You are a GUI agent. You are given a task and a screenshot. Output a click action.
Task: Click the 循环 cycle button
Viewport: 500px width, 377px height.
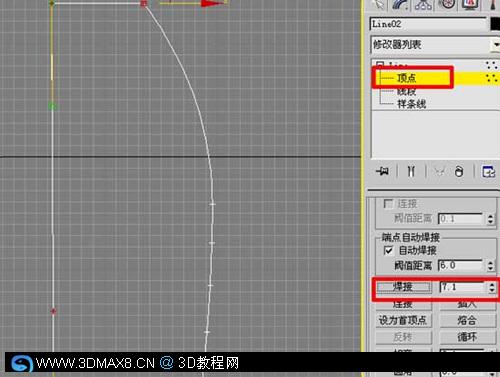(x=468, y=337)
